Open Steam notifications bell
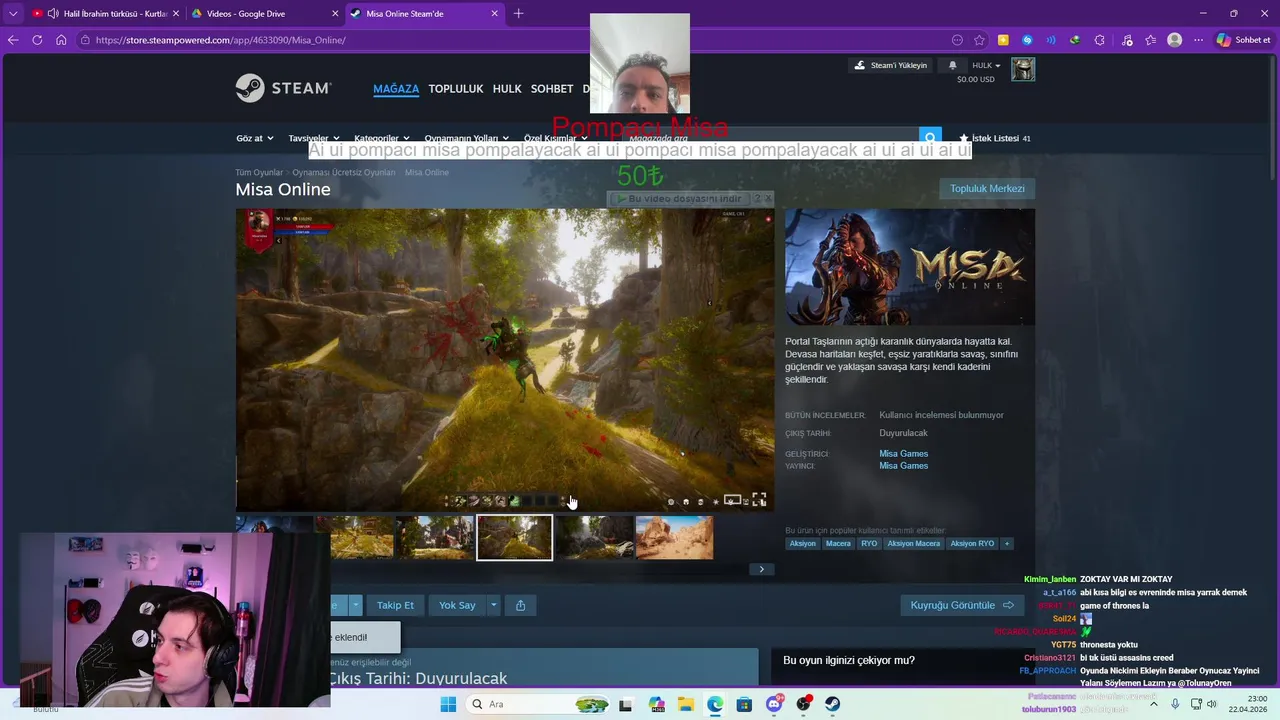The image size is (1280, 720). tap(952, 65)
